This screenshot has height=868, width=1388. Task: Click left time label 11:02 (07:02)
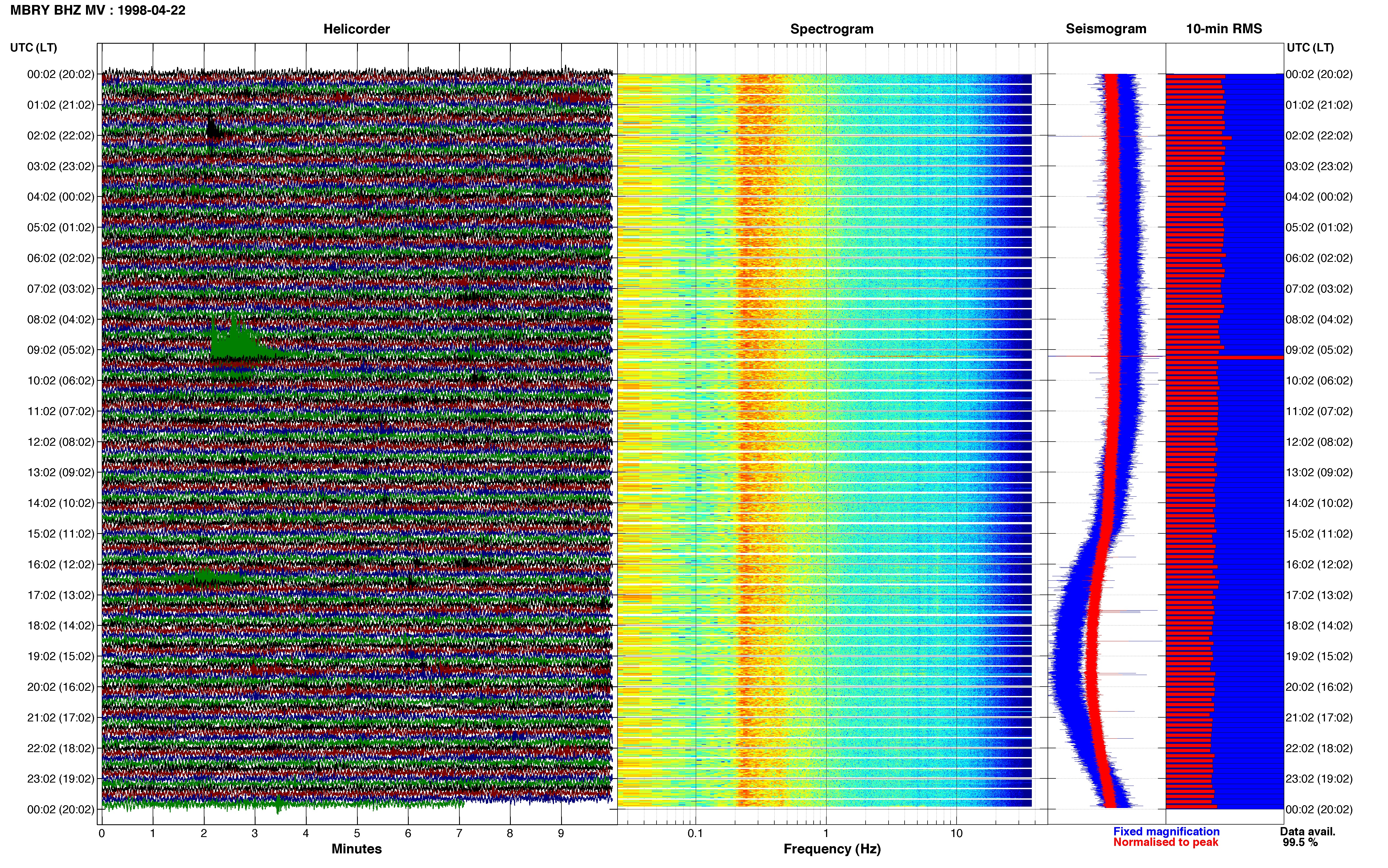[x=60, y=411]
